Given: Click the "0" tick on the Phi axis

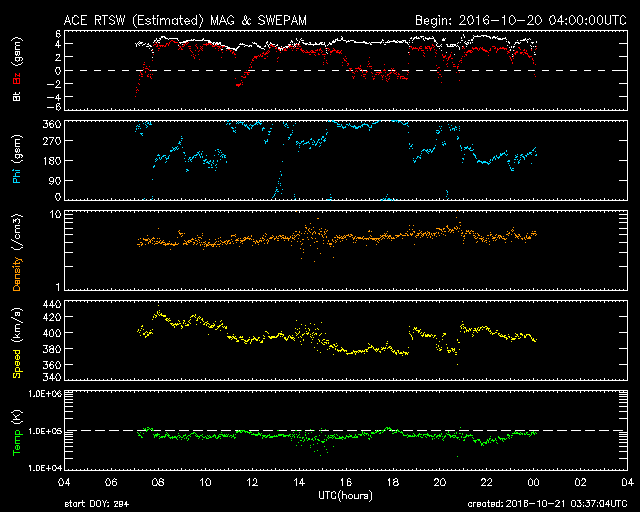Looking at the screenshot, I should pos(58,197).
